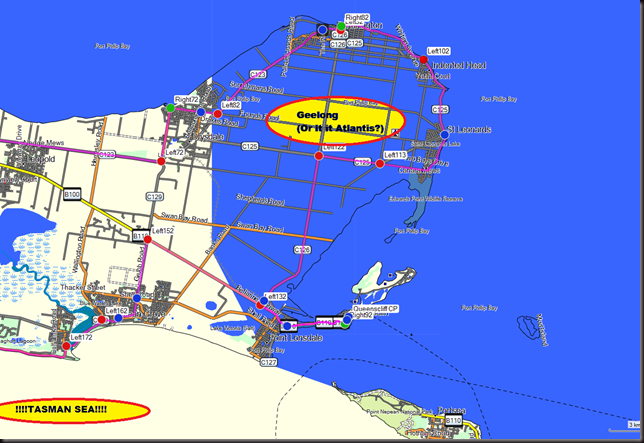Click the C123 road shield near Portarlington Road

(x=258, y=75)
